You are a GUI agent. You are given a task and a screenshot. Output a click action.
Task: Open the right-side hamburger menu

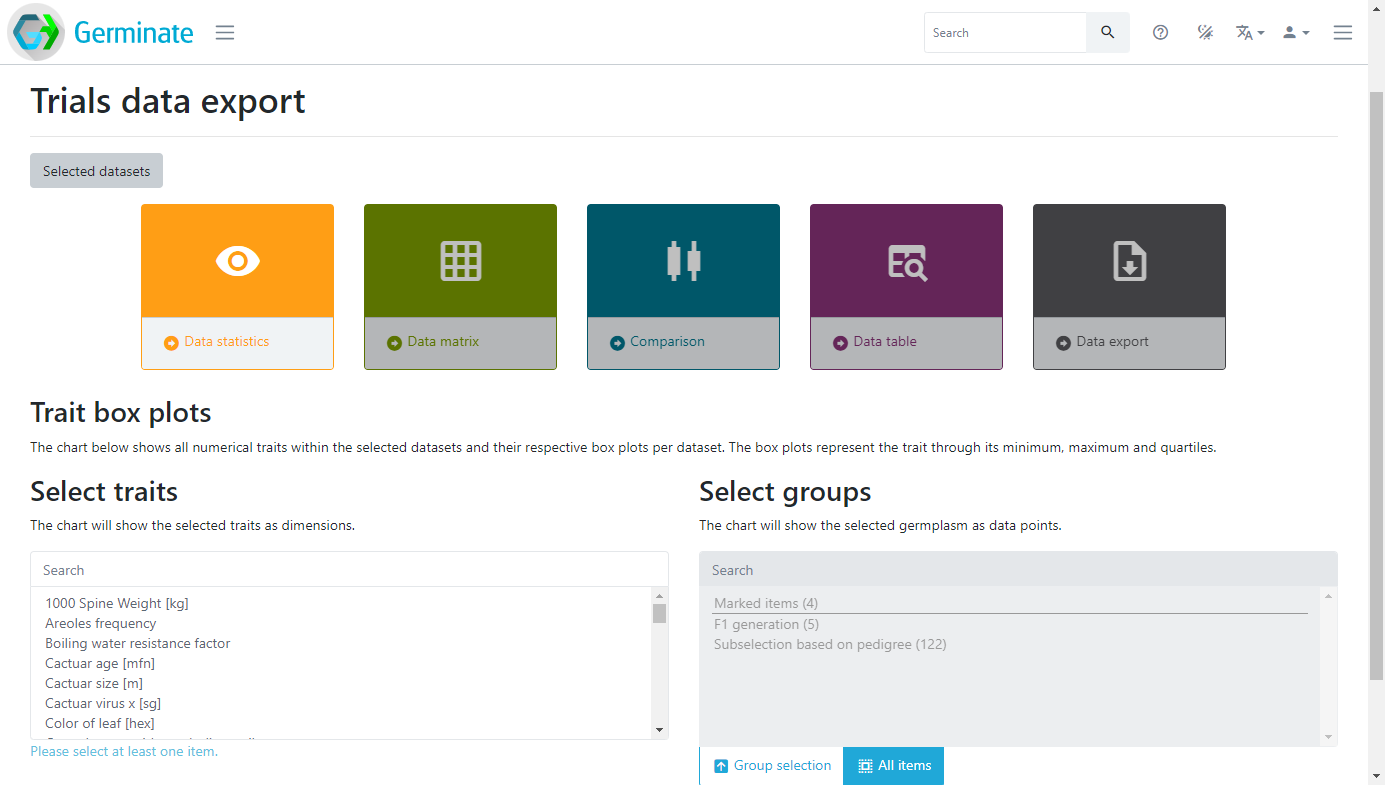(x=1342, y=33)
